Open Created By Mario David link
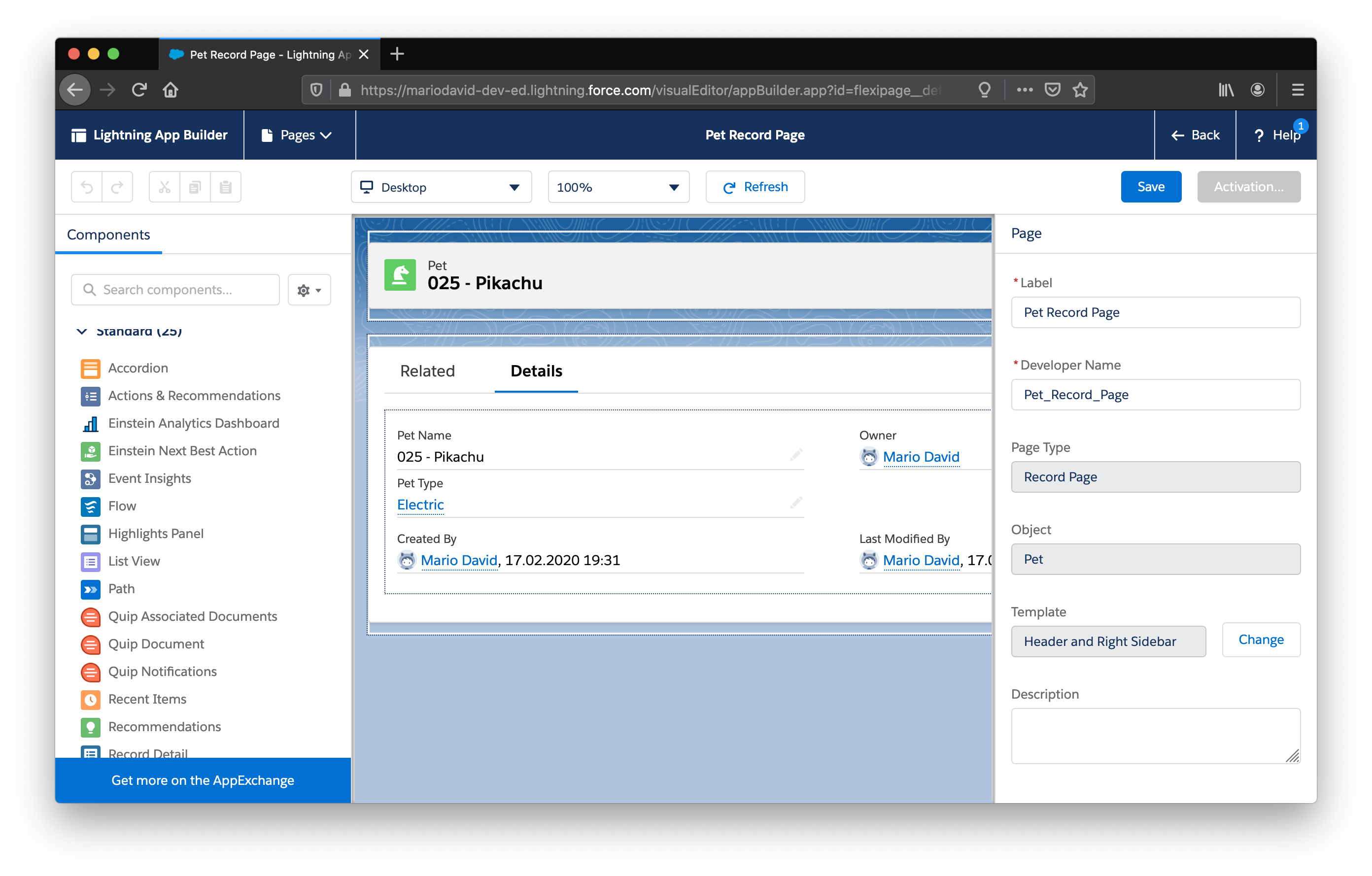Image resolution: width=1372 pixels, height=876 pixels. coord(459,561)
